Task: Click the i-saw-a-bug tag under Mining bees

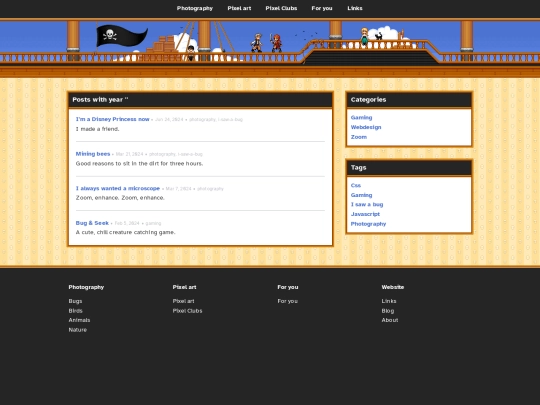Action: pyautogui.click(x=190, y=154)
